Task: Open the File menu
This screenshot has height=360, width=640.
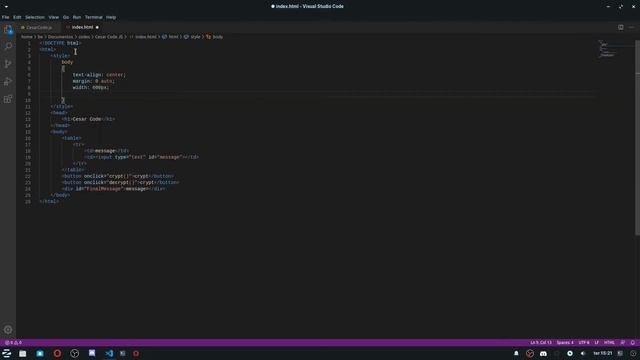Action: coord(5,17)
